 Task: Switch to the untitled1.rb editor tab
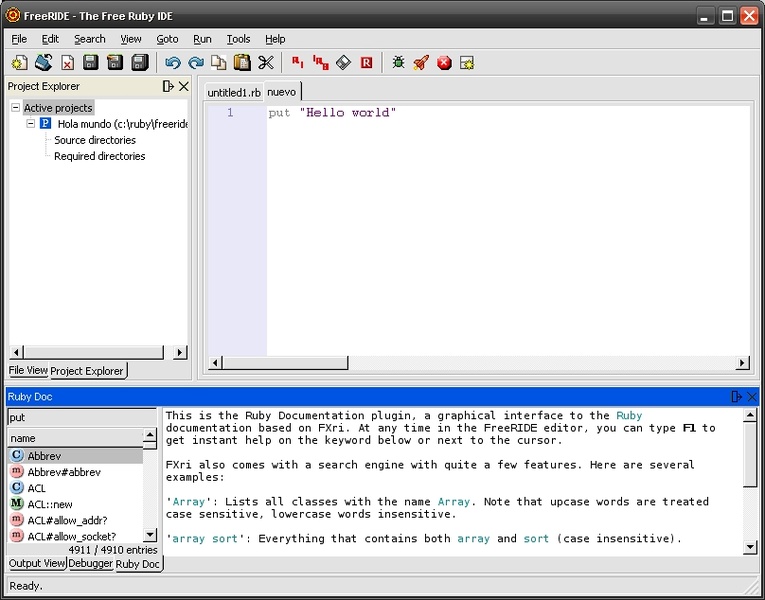coord(234,92)
